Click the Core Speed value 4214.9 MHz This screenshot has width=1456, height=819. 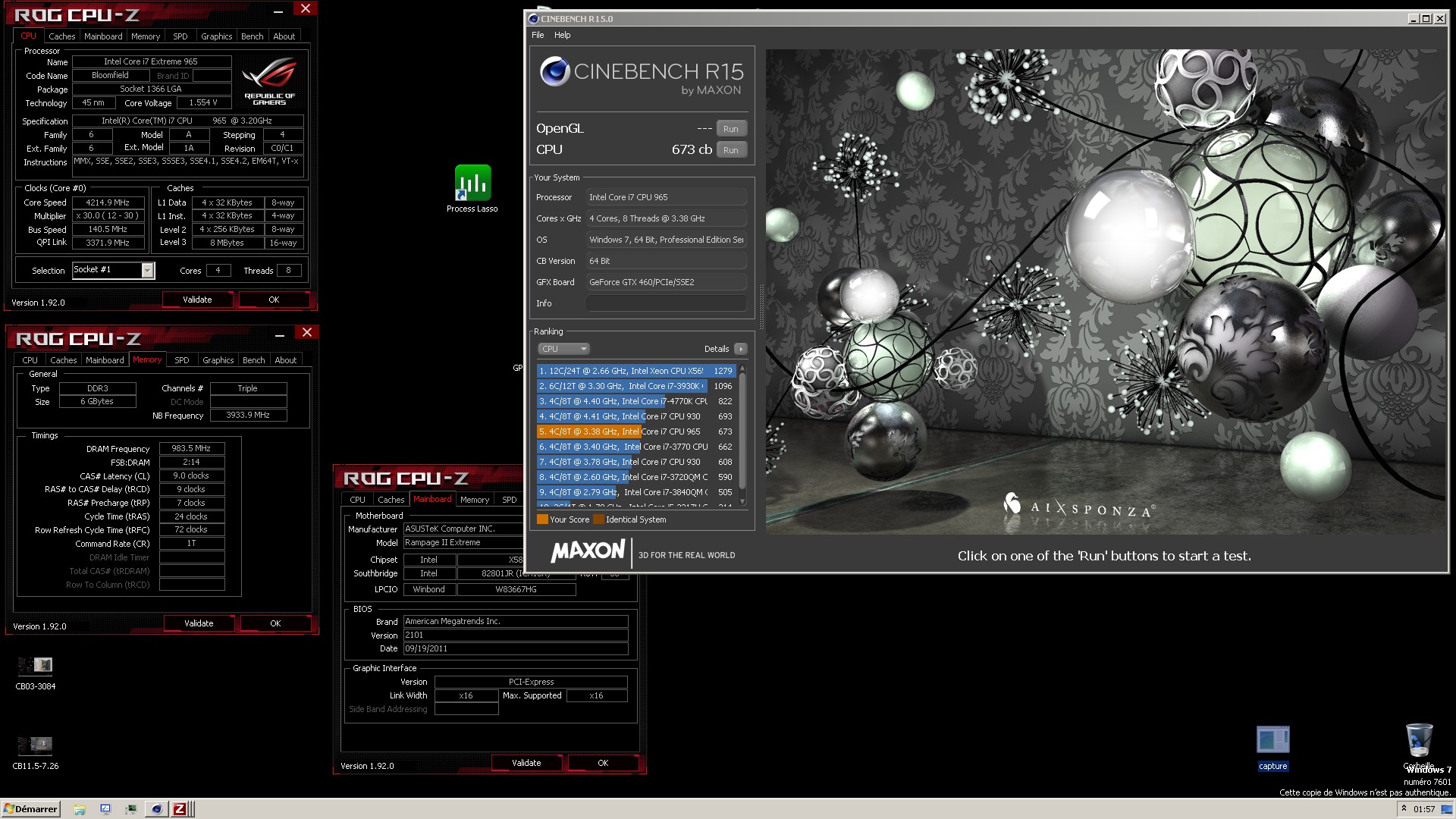click(108, 202)
